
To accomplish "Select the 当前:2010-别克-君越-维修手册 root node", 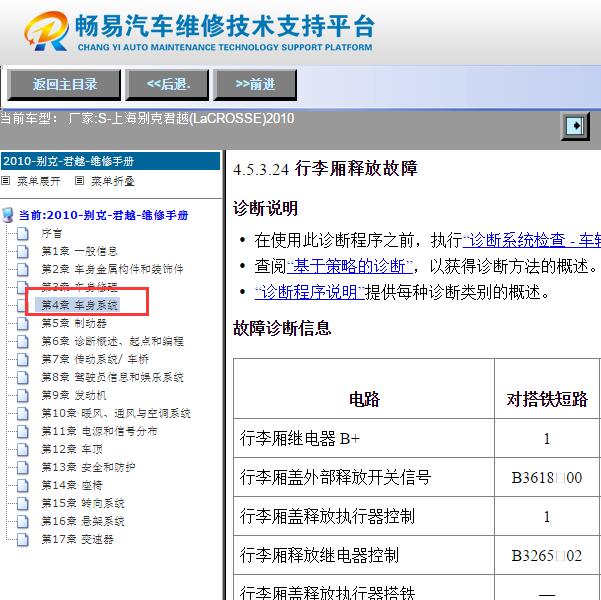I will coord(103,215).
